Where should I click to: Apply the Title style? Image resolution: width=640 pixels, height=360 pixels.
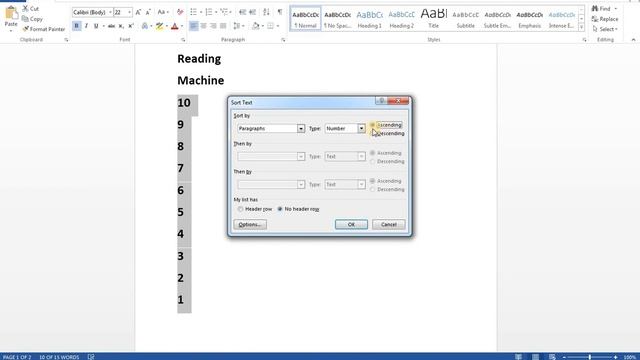click(x=433, y=19)
